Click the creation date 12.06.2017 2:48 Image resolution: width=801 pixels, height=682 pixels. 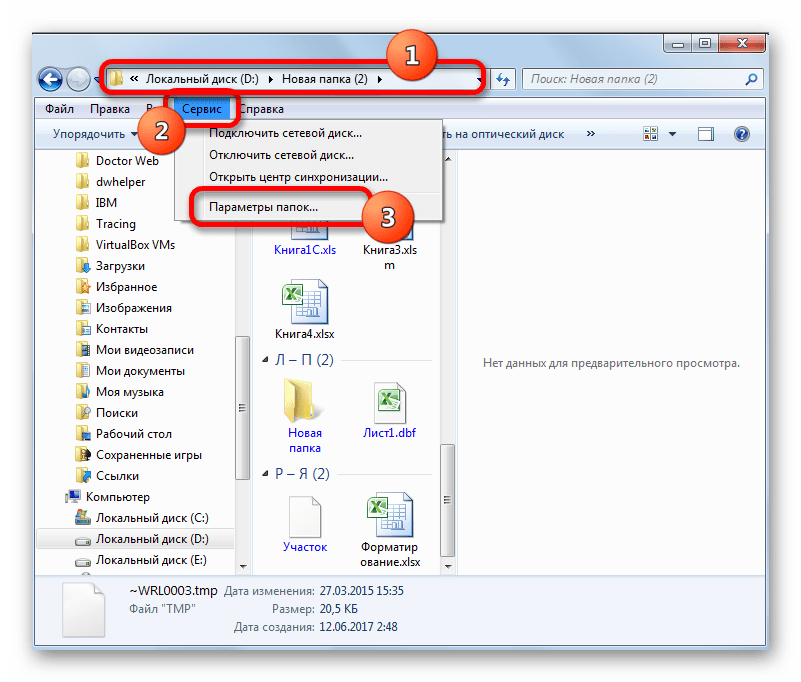358,627
